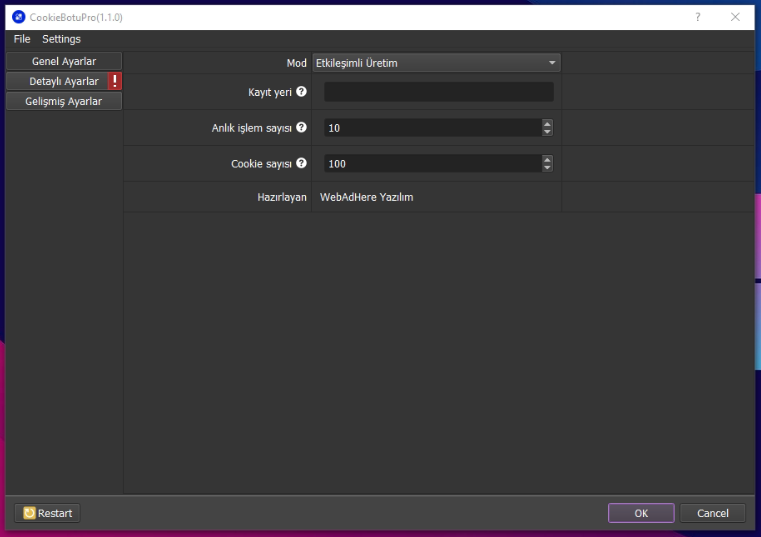Increase Cookie sayısı with up arrow

click(x=547, y=159)
